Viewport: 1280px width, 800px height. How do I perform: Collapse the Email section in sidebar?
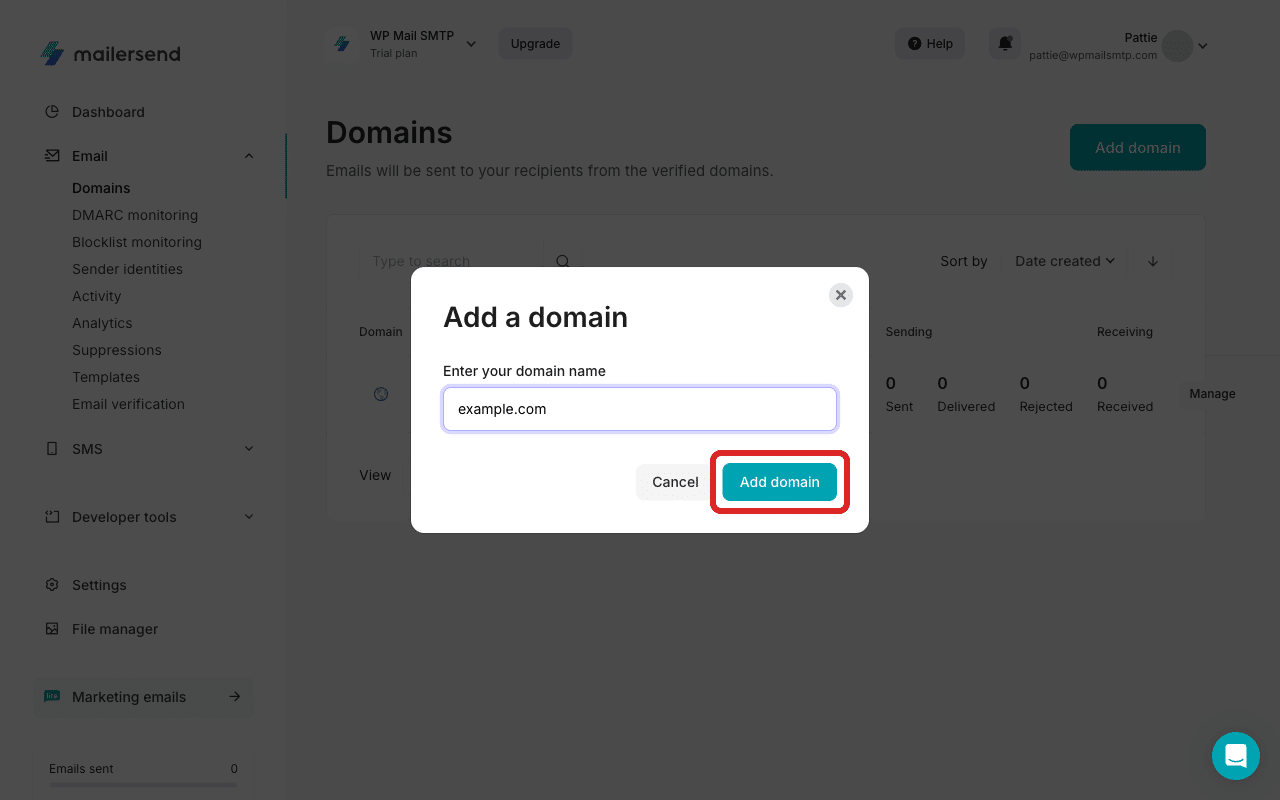point(248,155)
